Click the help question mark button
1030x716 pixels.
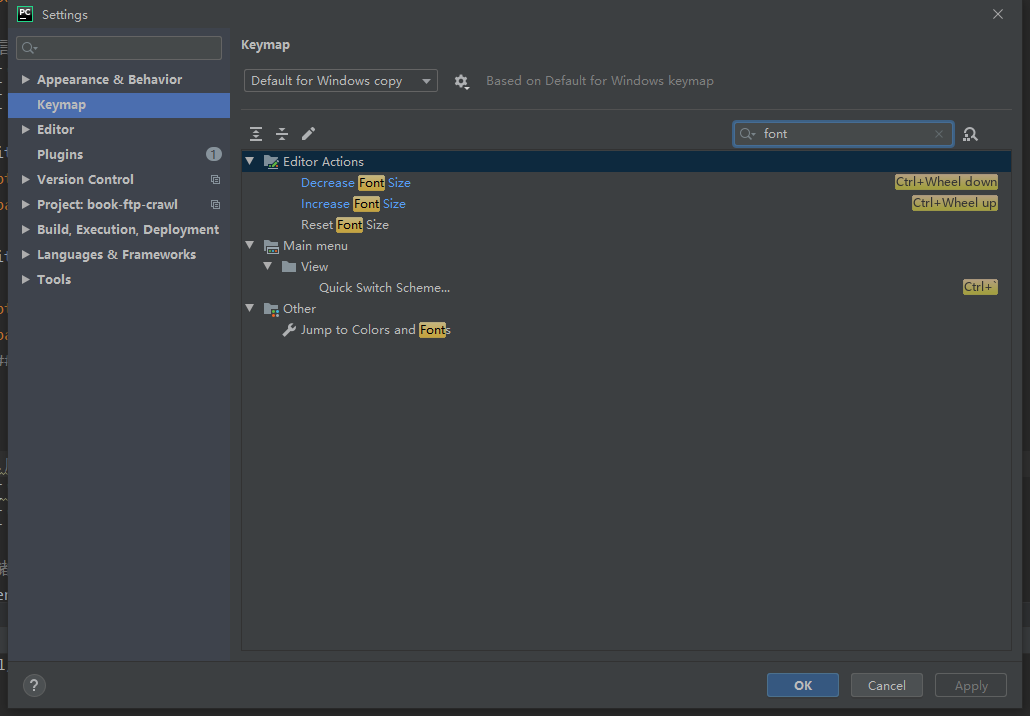coord(34,685)
